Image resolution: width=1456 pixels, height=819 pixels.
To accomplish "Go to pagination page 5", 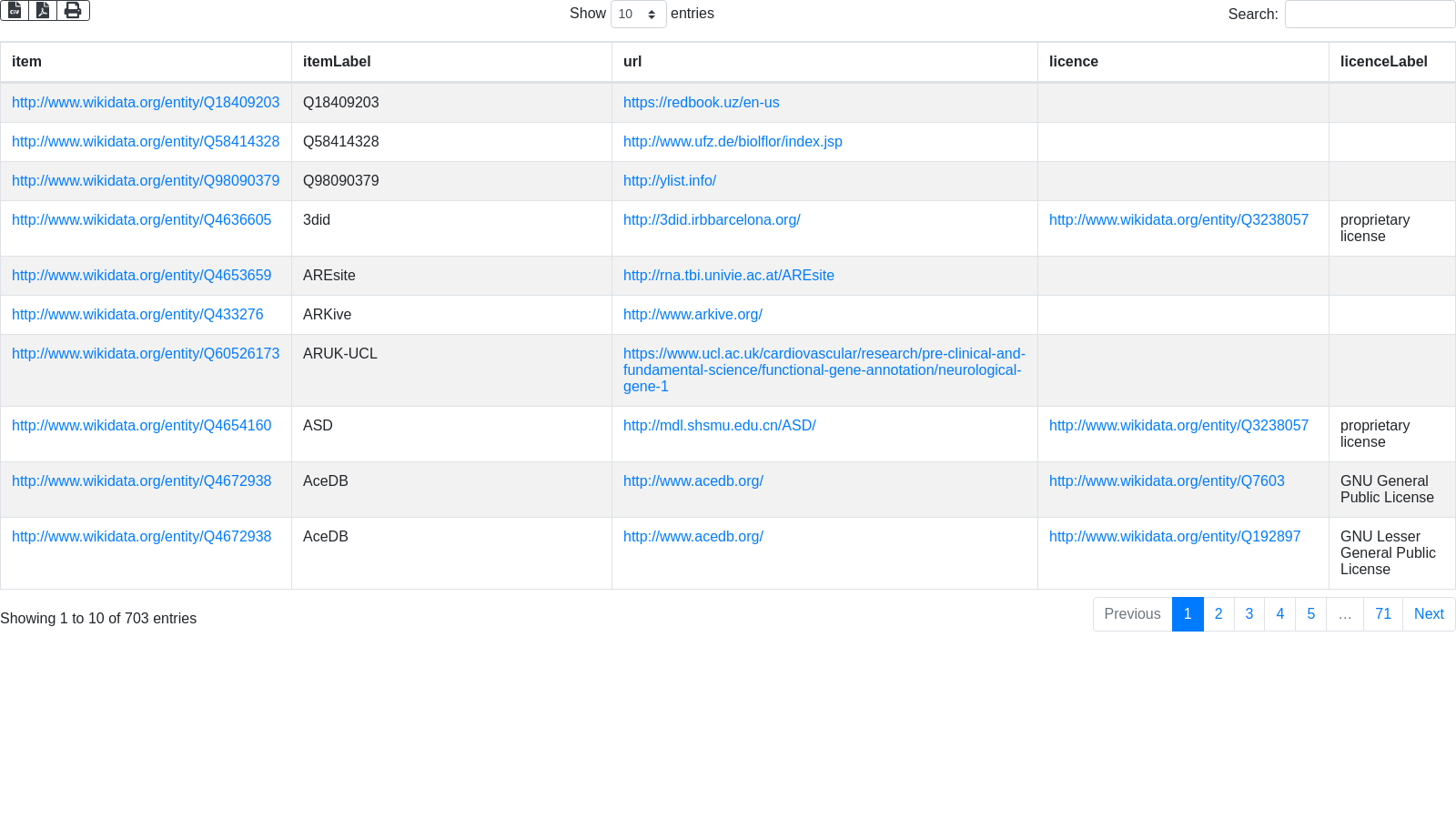I will click(x=1311, y=614).
